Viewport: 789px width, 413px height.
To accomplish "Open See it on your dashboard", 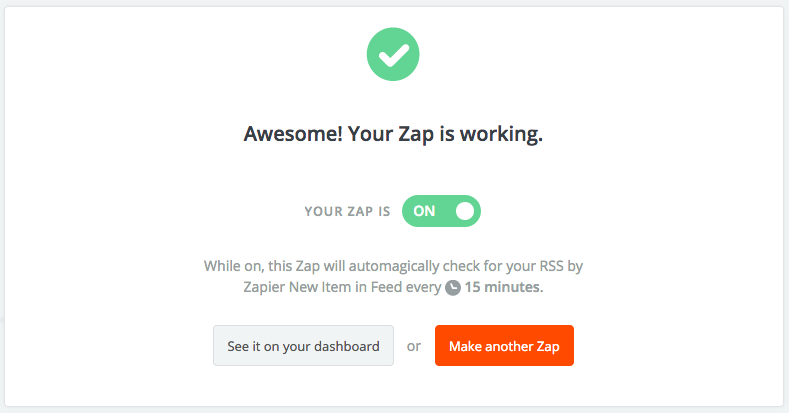I will [x=303, y=346].
